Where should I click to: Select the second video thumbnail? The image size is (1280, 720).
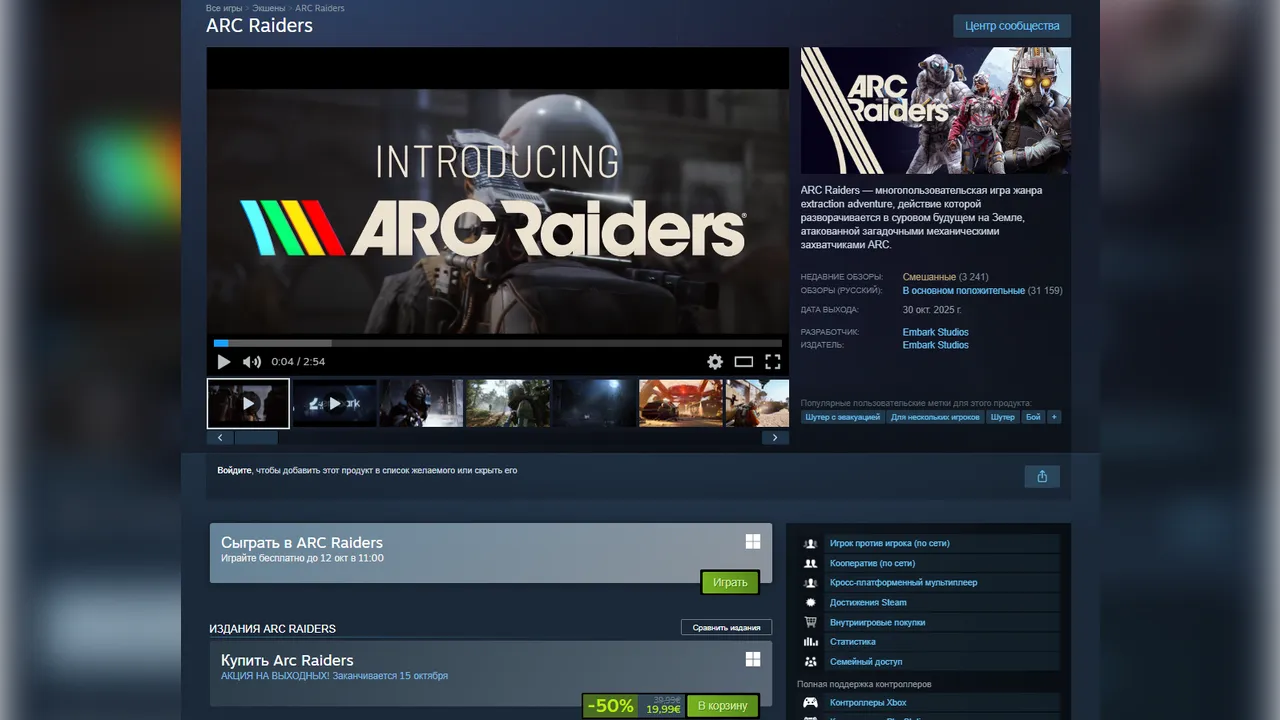pyautogui.click(x=335, y=403)
